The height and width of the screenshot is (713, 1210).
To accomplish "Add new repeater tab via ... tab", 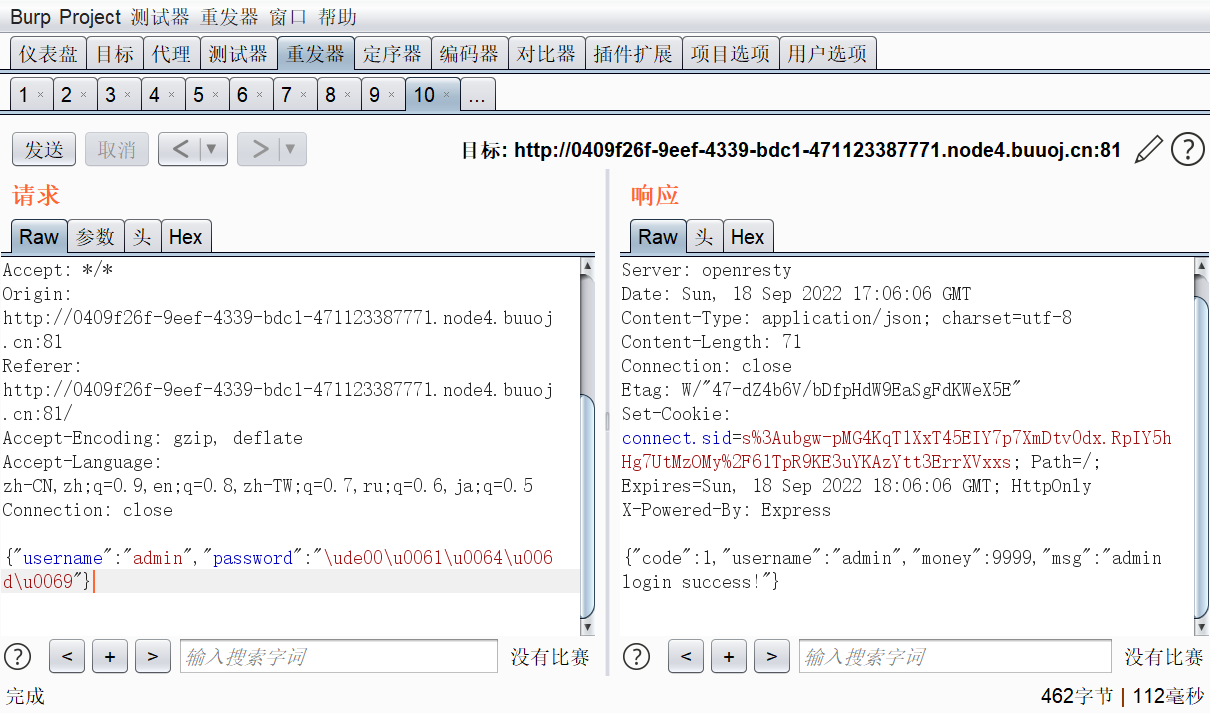I will tap(477, 95).
